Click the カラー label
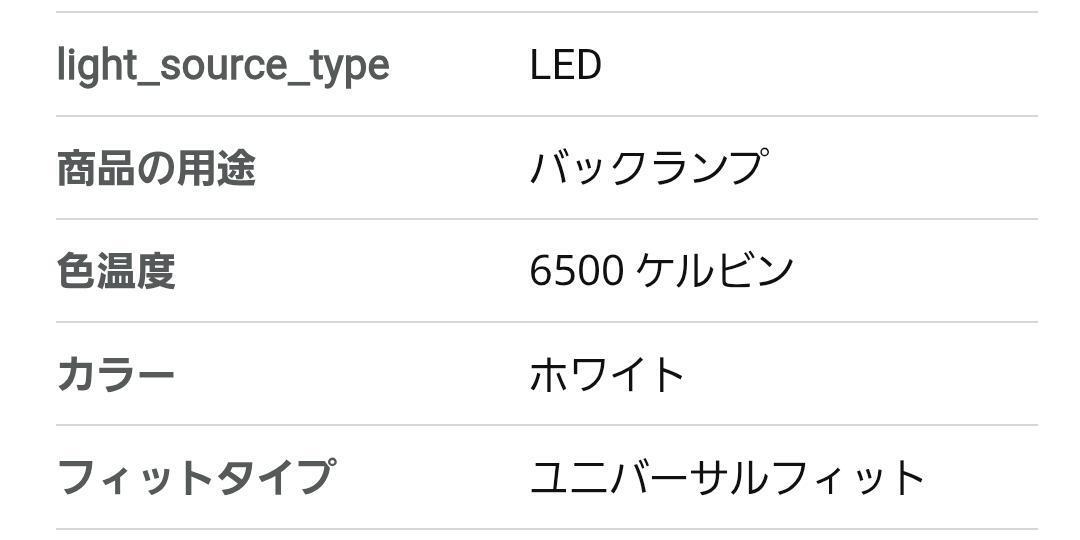Image resolution: width=1080 pixels, height=540 pixels. coord(116,375)
